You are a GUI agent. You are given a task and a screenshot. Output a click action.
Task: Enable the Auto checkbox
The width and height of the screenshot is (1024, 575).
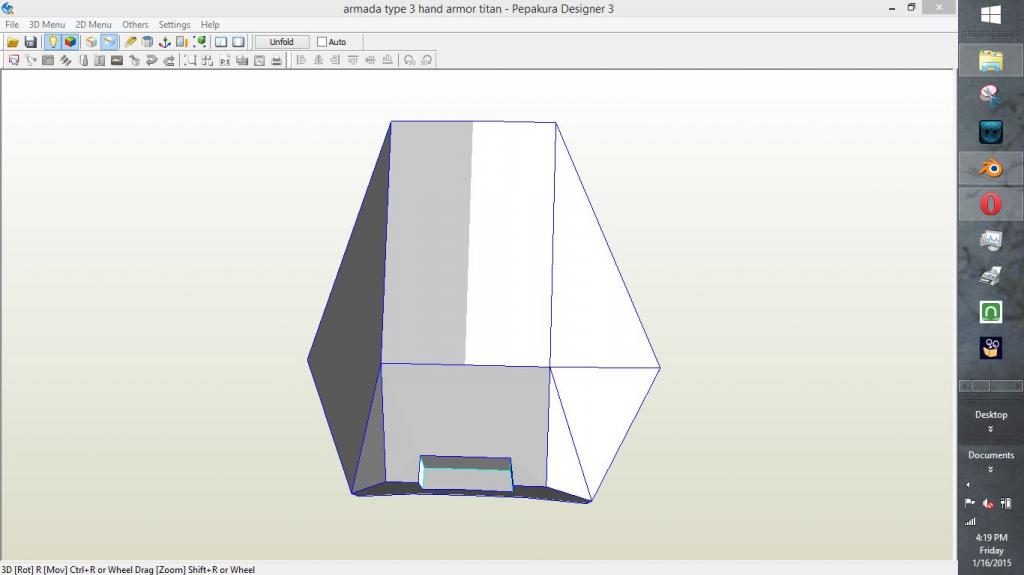[322, 42]
